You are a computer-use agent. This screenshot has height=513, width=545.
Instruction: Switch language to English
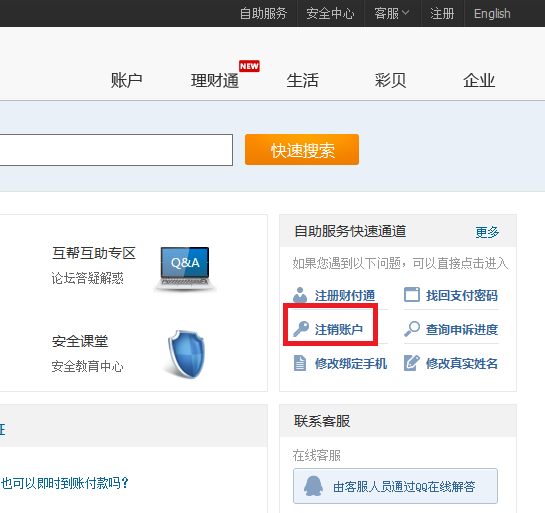pyautogui.click(x=492, y=14)
